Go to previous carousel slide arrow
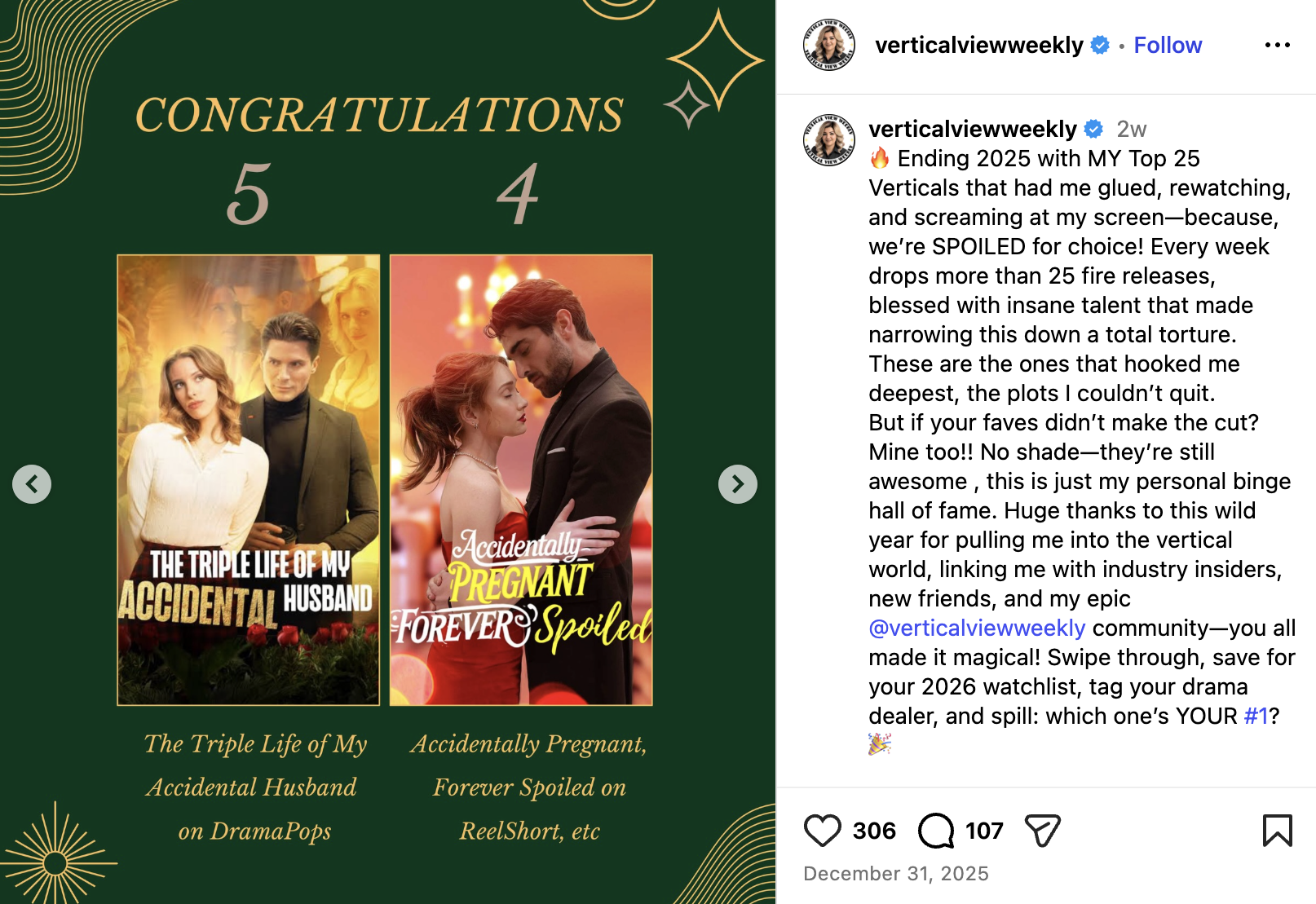The image size is (1316, 904). (32, 484)
